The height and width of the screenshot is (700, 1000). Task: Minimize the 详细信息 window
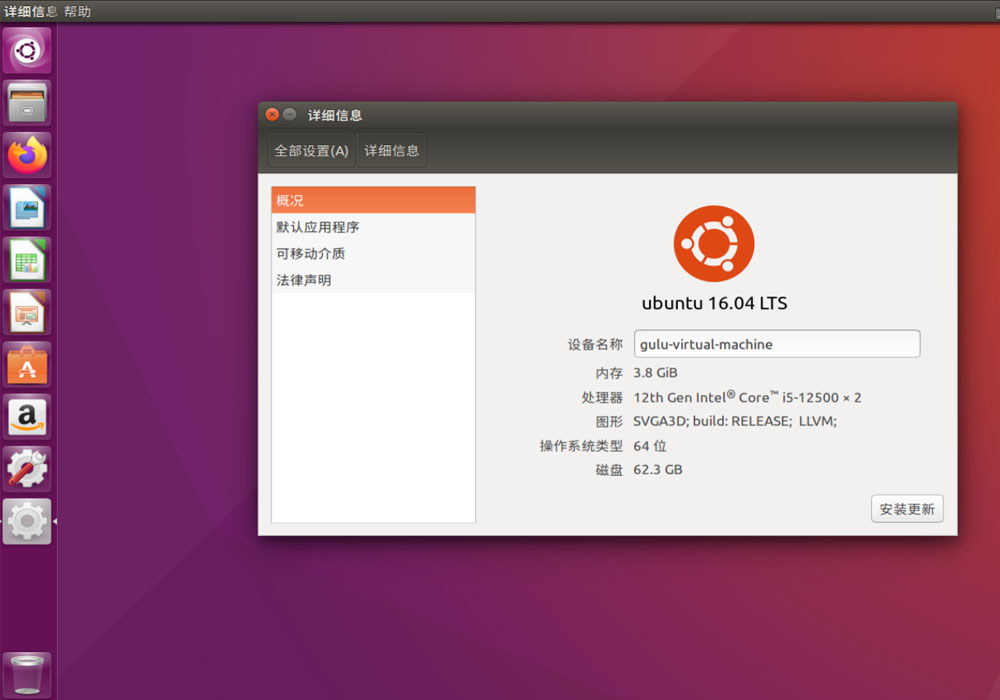290,115
